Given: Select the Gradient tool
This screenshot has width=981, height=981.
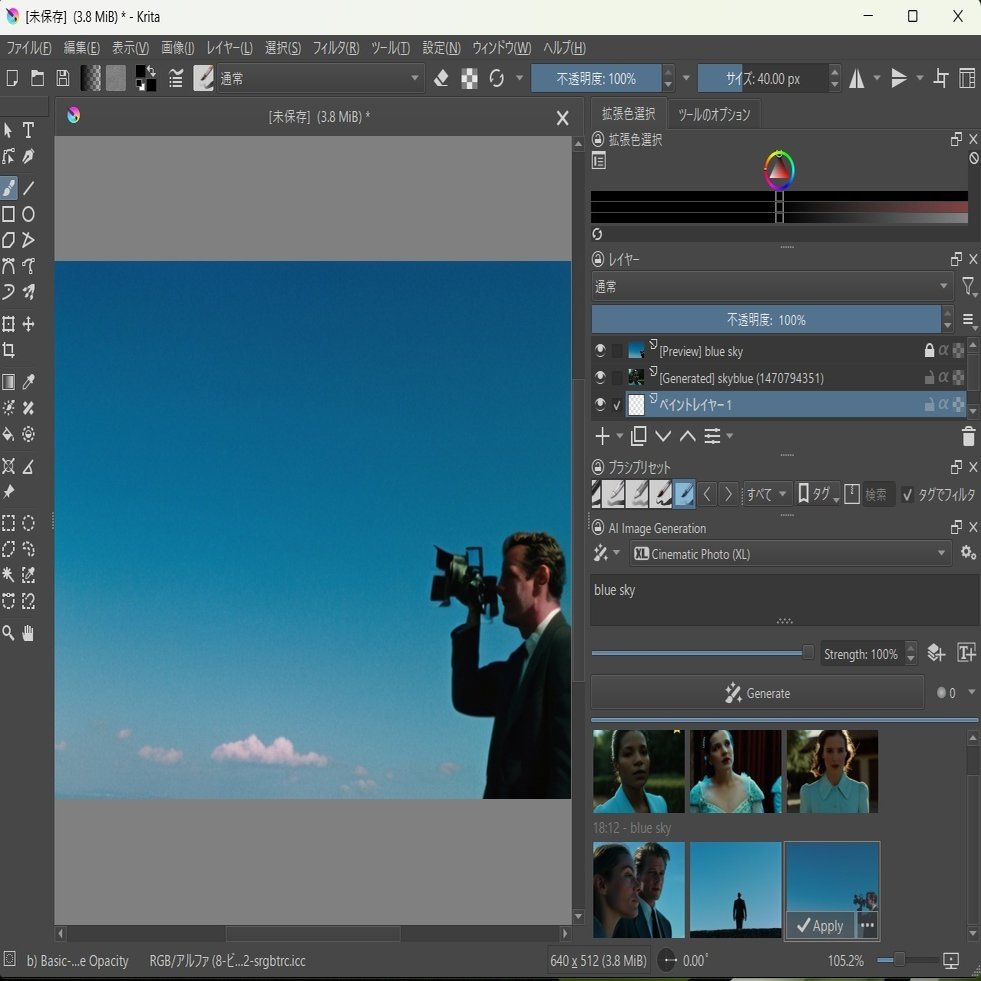Looking at the screenshot, I should 9,382.
